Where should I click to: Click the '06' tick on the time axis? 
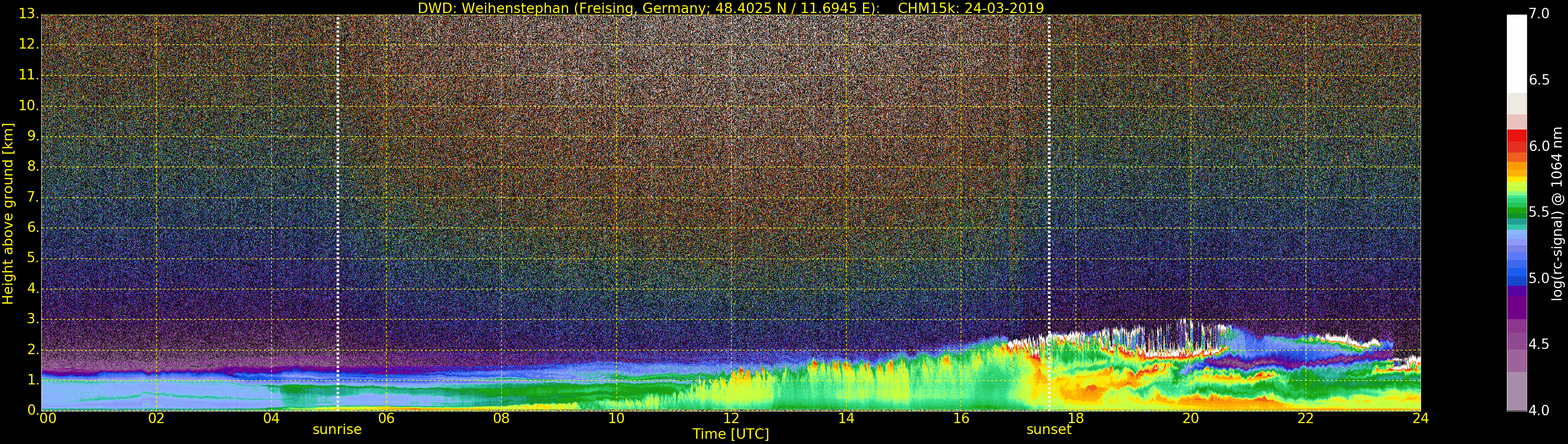coord(387,418)
